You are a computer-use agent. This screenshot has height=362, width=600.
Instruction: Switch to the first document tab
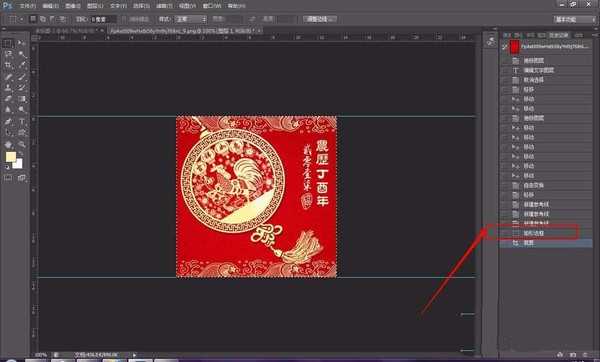[66, 30]
